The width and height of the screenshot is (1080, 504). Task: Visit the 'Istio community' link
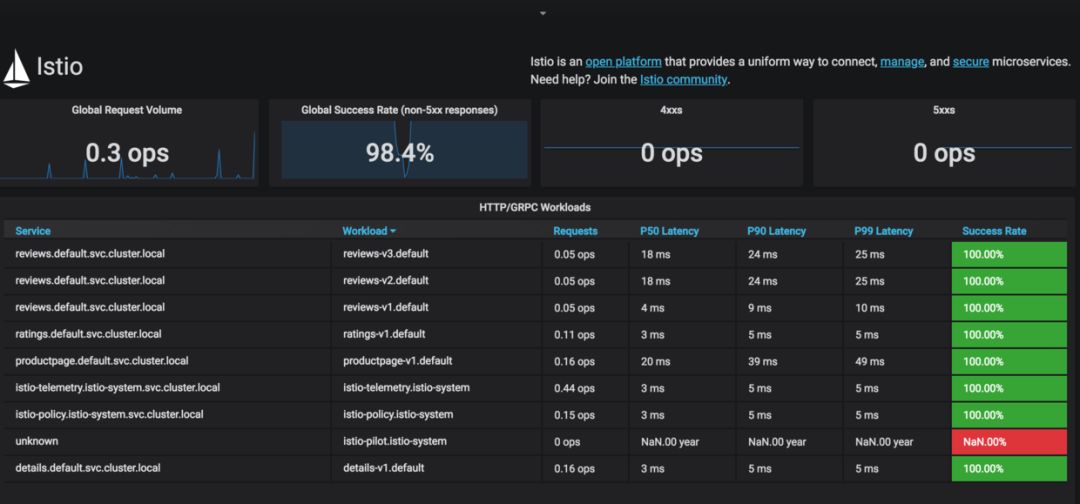coord(683,79)
